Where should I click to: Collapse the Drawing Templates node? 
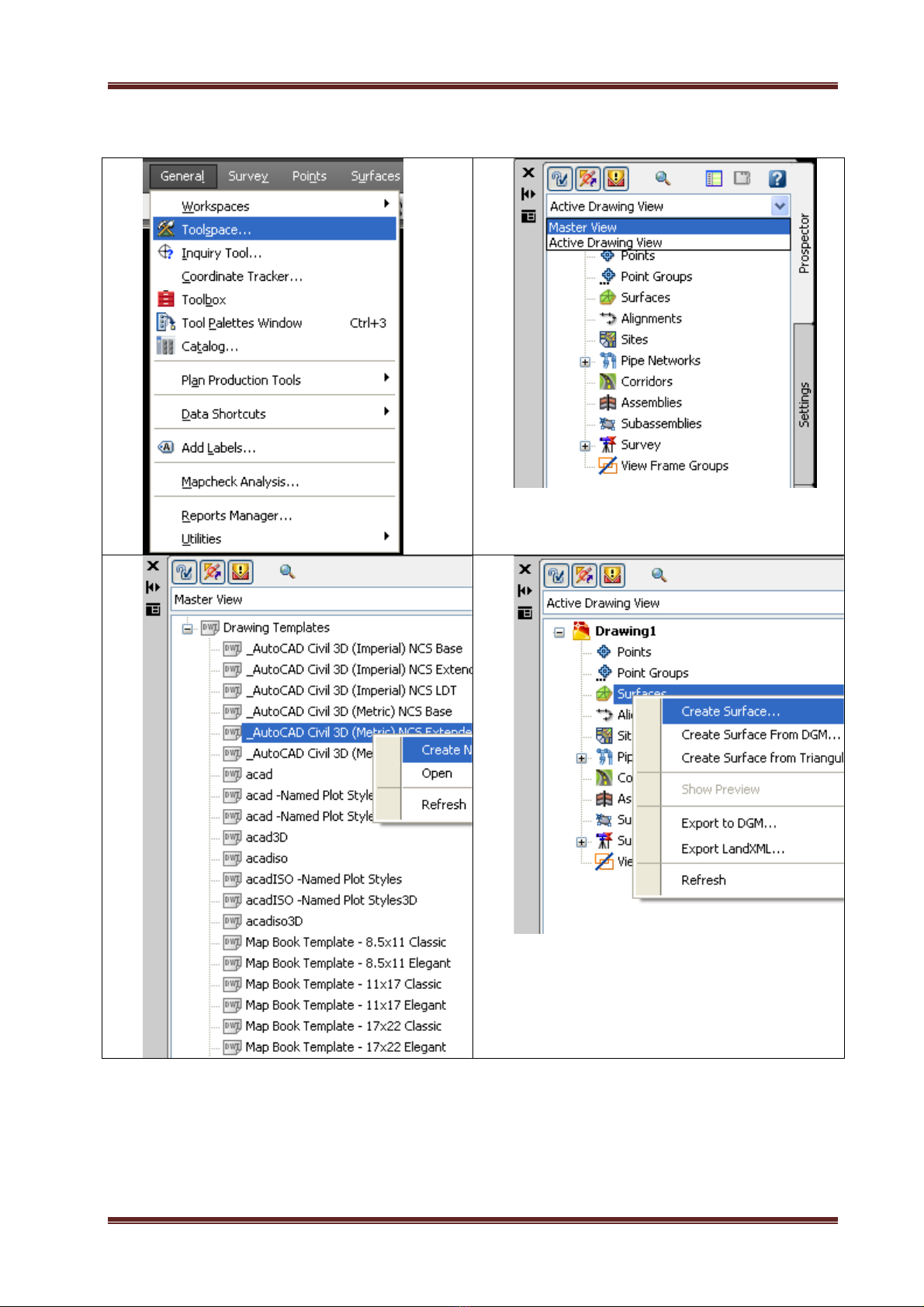click(187, 628)
